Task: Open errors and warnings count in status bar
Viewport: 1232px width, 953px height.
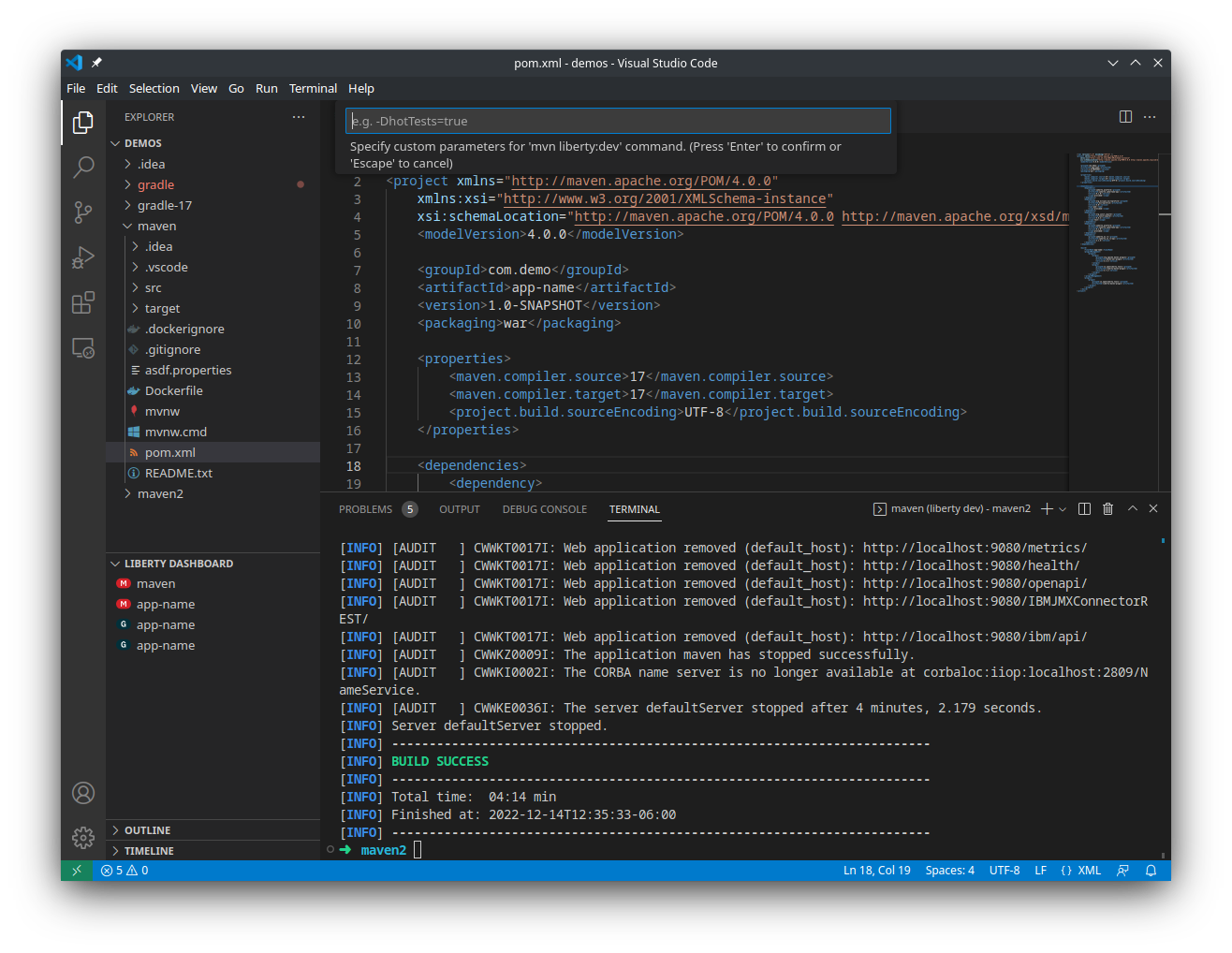Action: point(125,871)
